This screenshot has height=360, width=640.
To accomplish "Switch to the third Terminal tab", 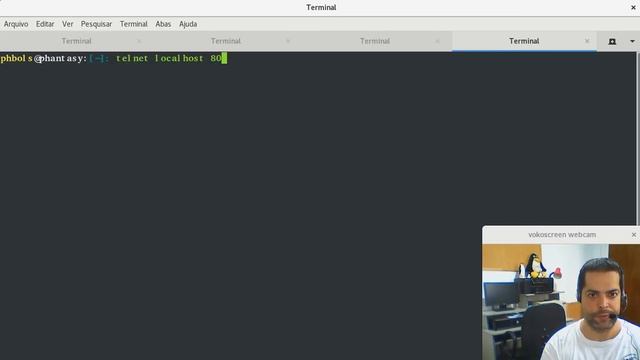I will (375, 41).
